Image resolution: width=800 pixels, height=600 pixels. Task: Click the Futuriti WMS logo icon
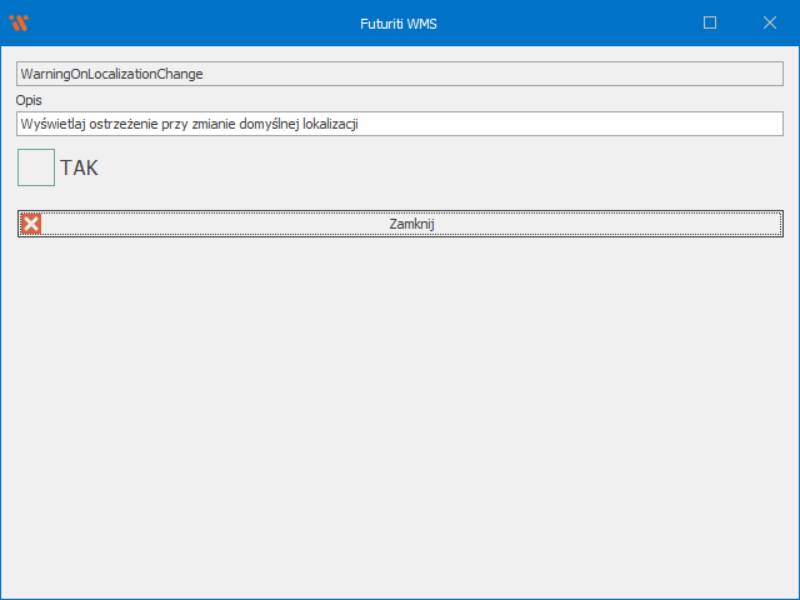[18, 23]
